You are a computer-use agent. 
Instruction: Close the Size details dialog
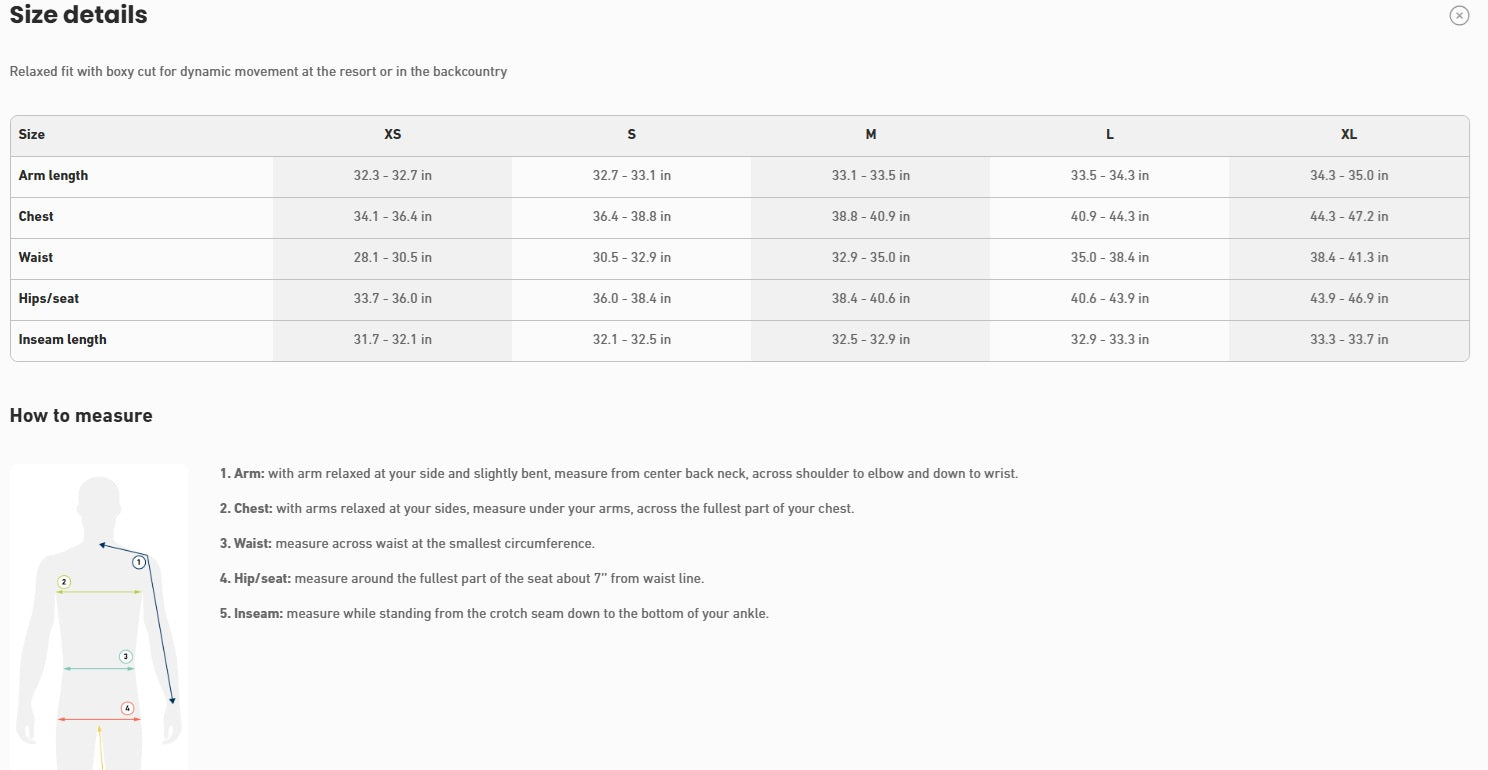(1459, 16)
